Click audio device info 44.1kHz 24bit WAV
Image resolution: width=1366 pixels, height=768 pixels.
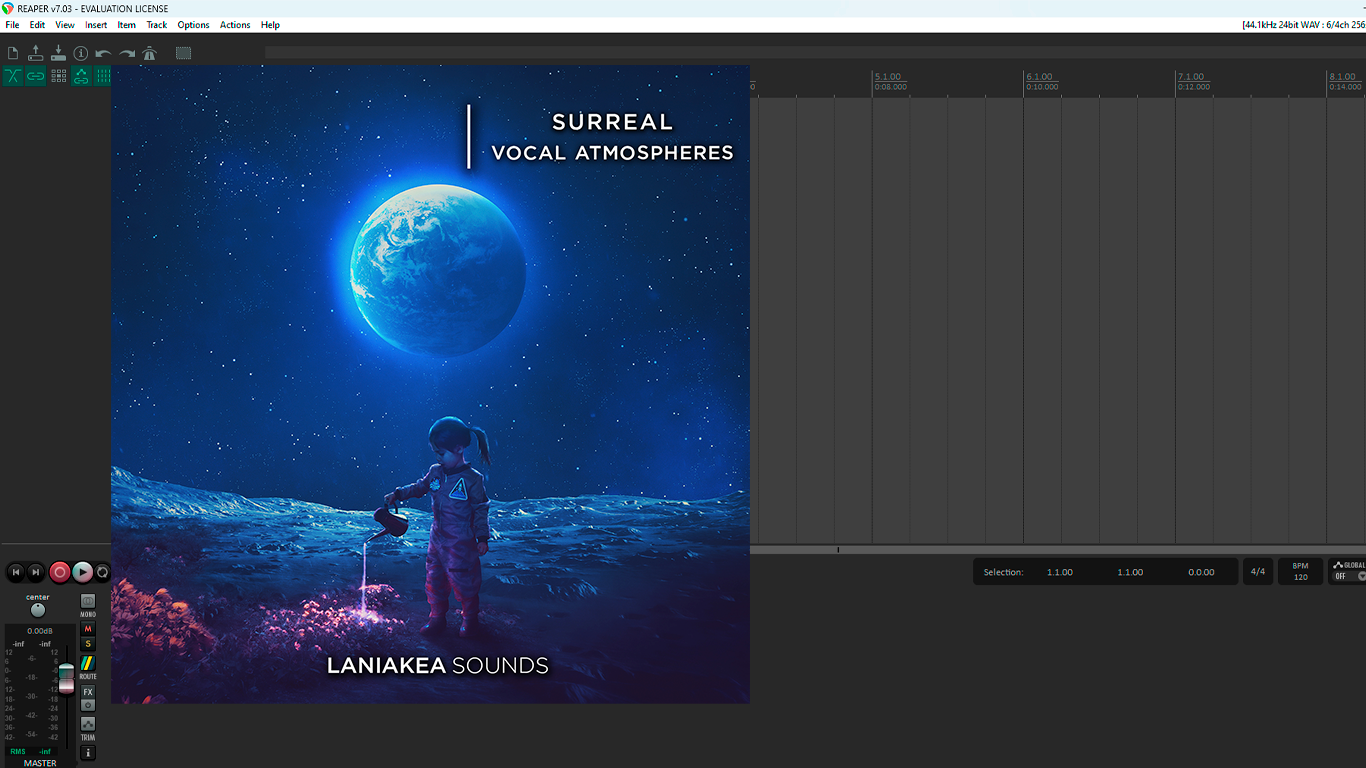1302,25
